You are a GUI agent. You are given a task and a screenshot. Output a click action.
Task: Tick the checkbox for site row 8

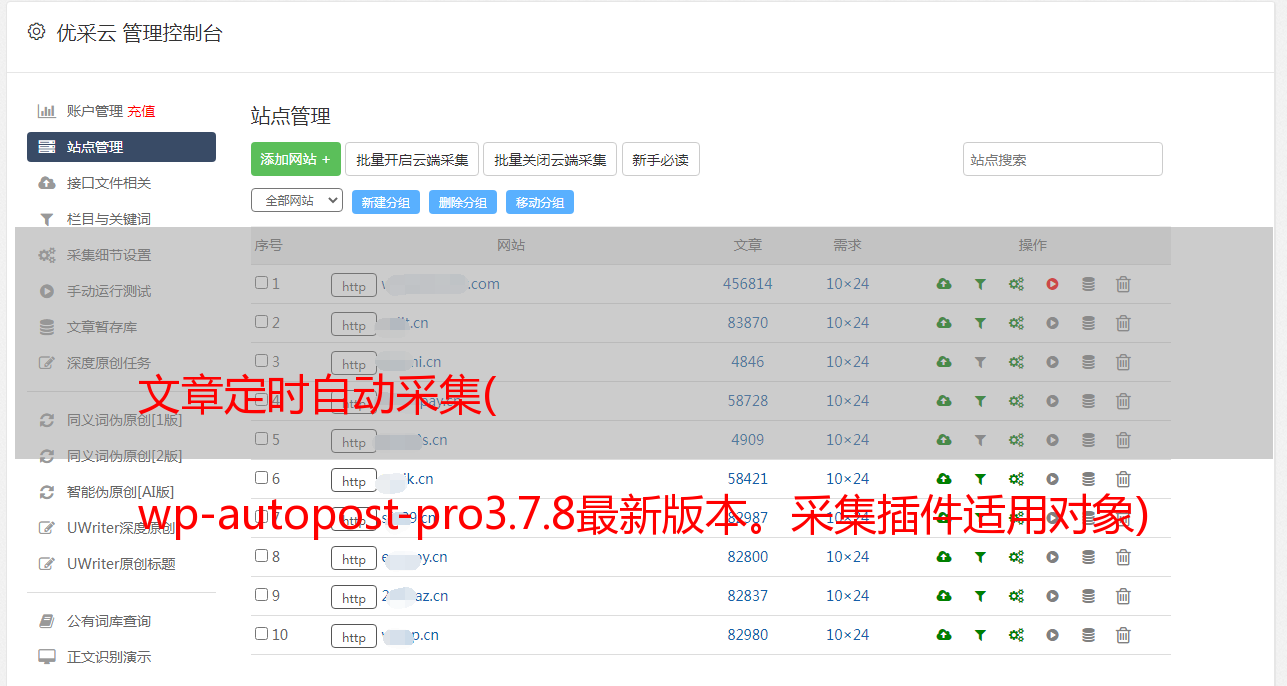tap(261, 556)
